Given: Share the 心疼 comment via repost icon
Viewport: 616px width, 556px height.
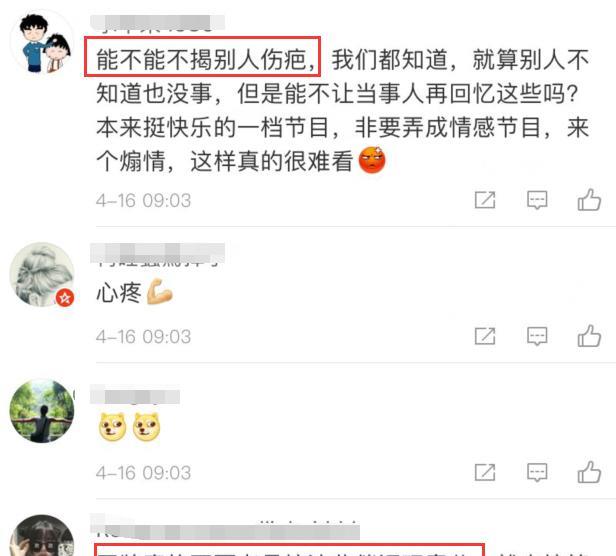Looking at the screenshot, I should (x=485, y=336).
